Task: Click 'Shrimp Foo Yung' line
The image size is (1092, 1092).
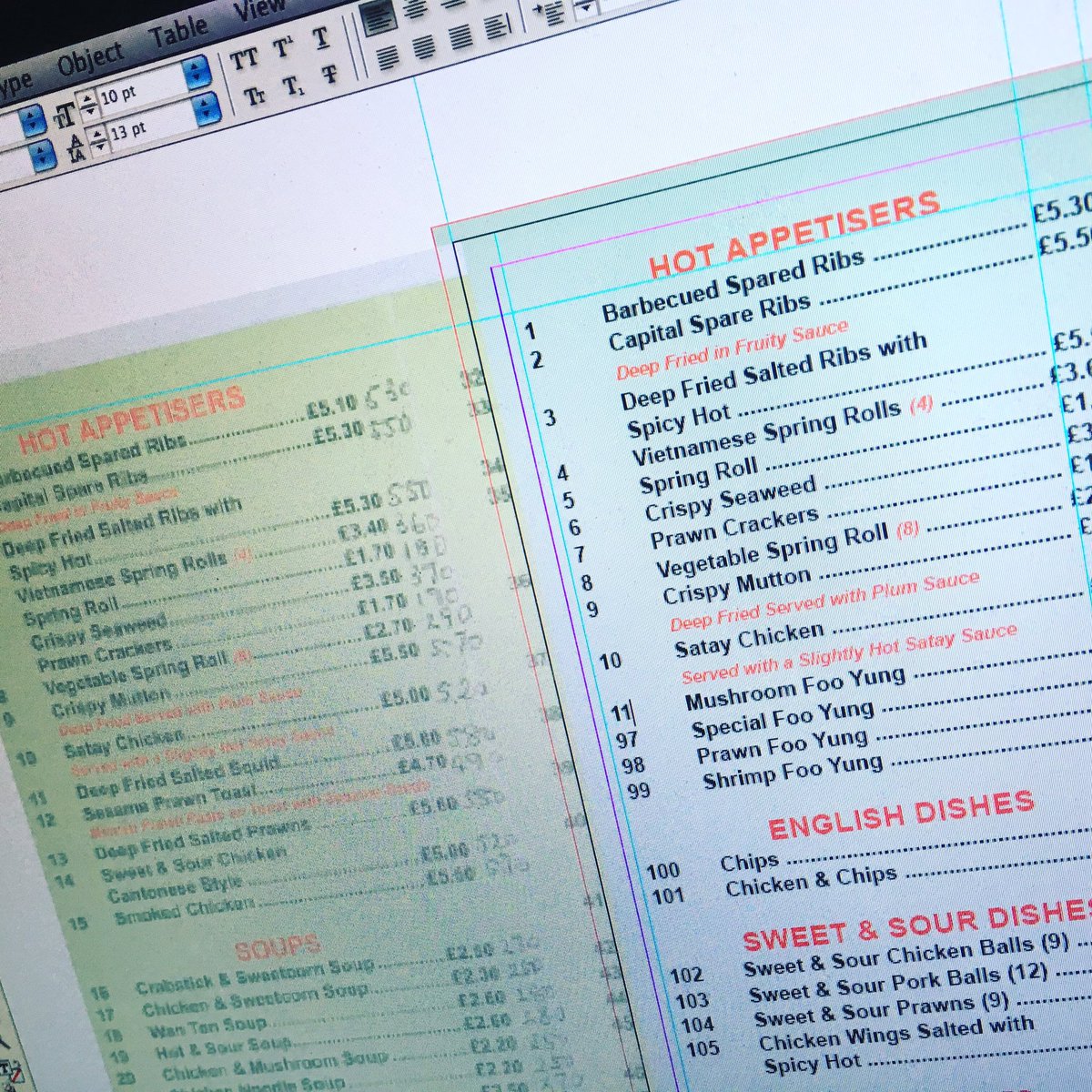Action: 793,772
